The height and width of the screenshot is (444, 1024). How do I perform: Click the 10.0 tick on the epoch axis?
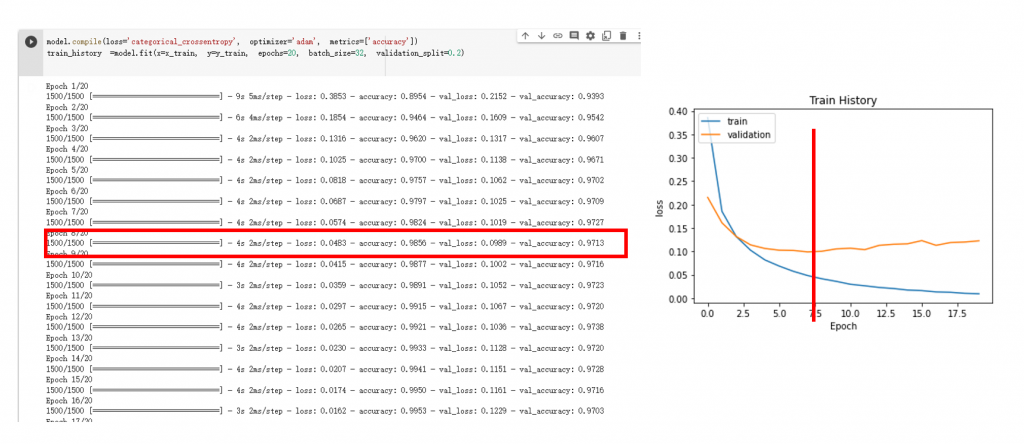(850, 313)
